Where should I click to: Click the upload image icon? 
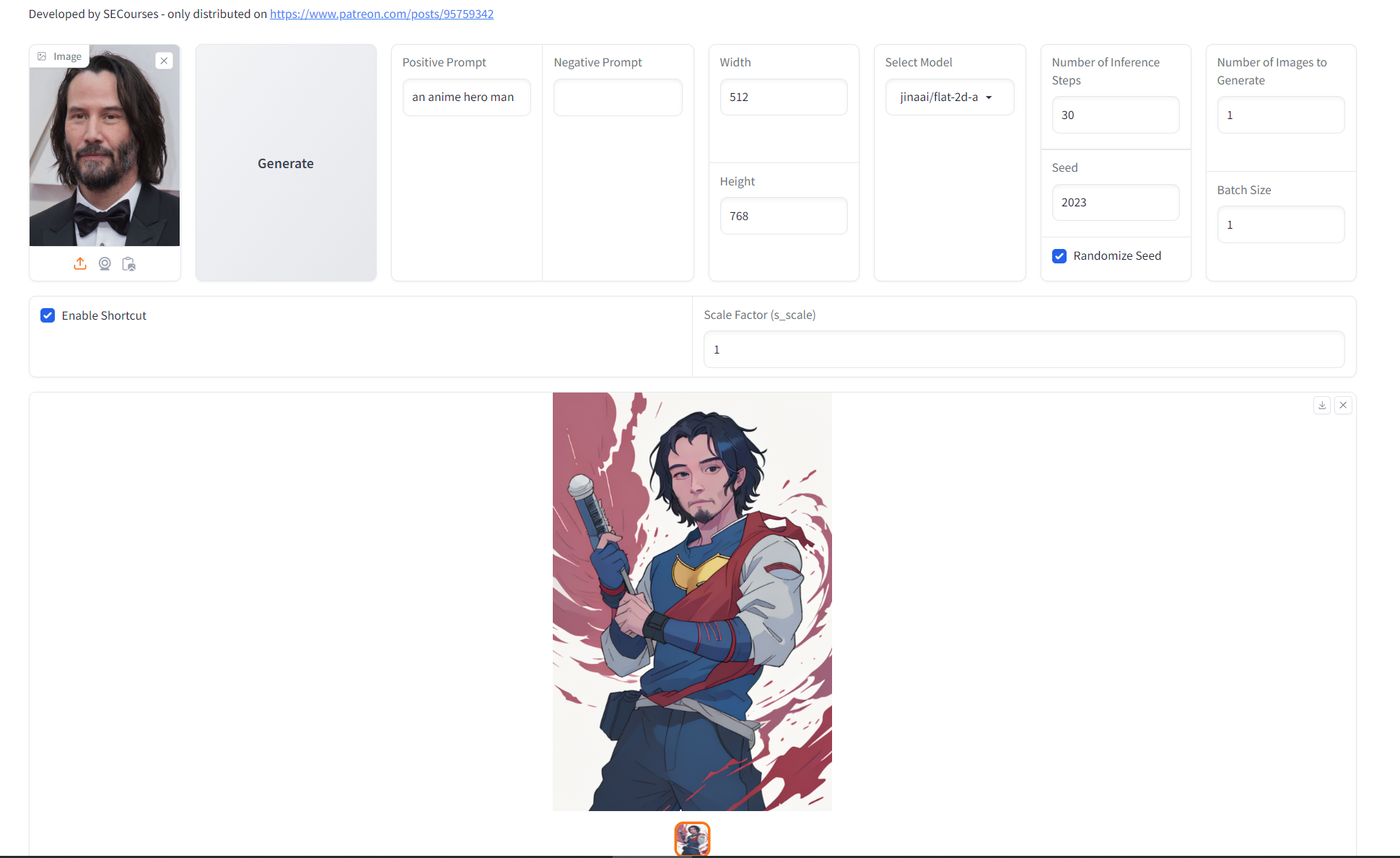point(80,264)
